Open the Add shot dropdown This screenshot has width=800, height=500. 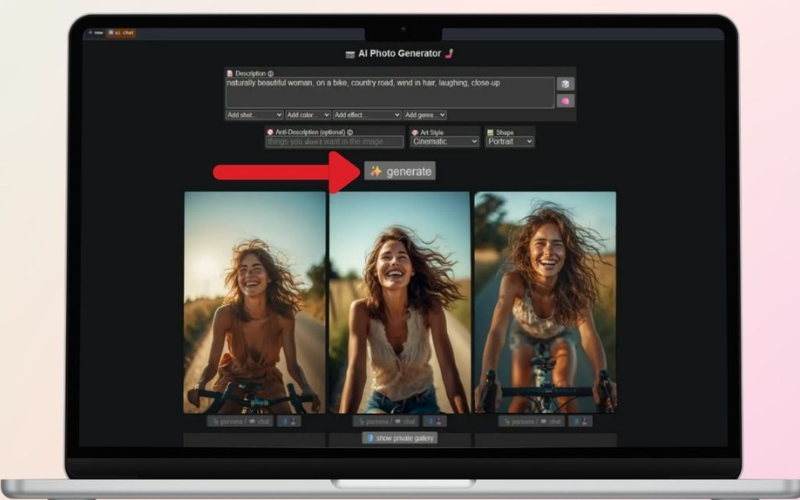254,115
